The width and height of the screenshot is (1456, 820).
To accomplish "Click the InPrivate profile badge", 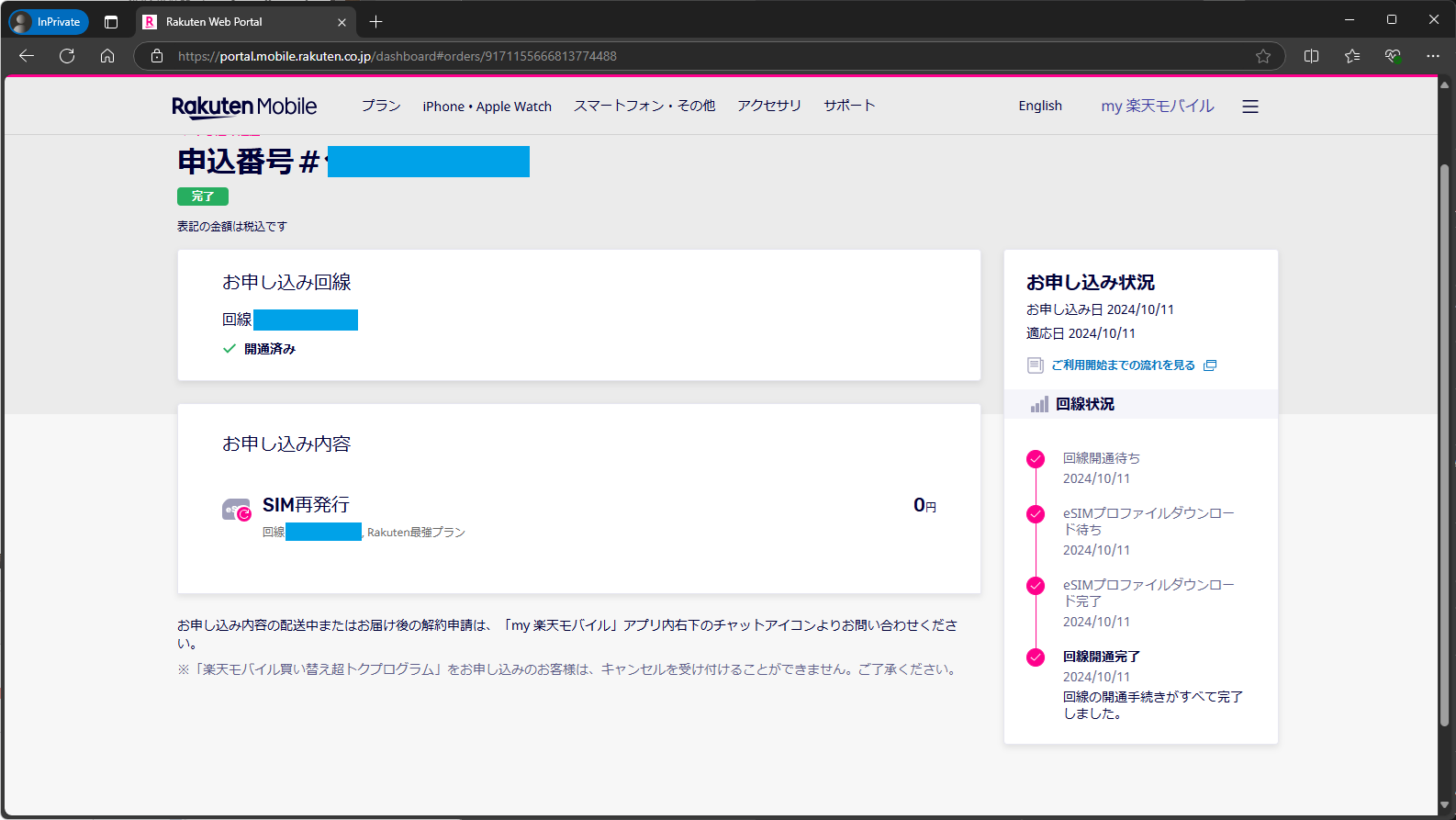I will (x=49, y=22).
